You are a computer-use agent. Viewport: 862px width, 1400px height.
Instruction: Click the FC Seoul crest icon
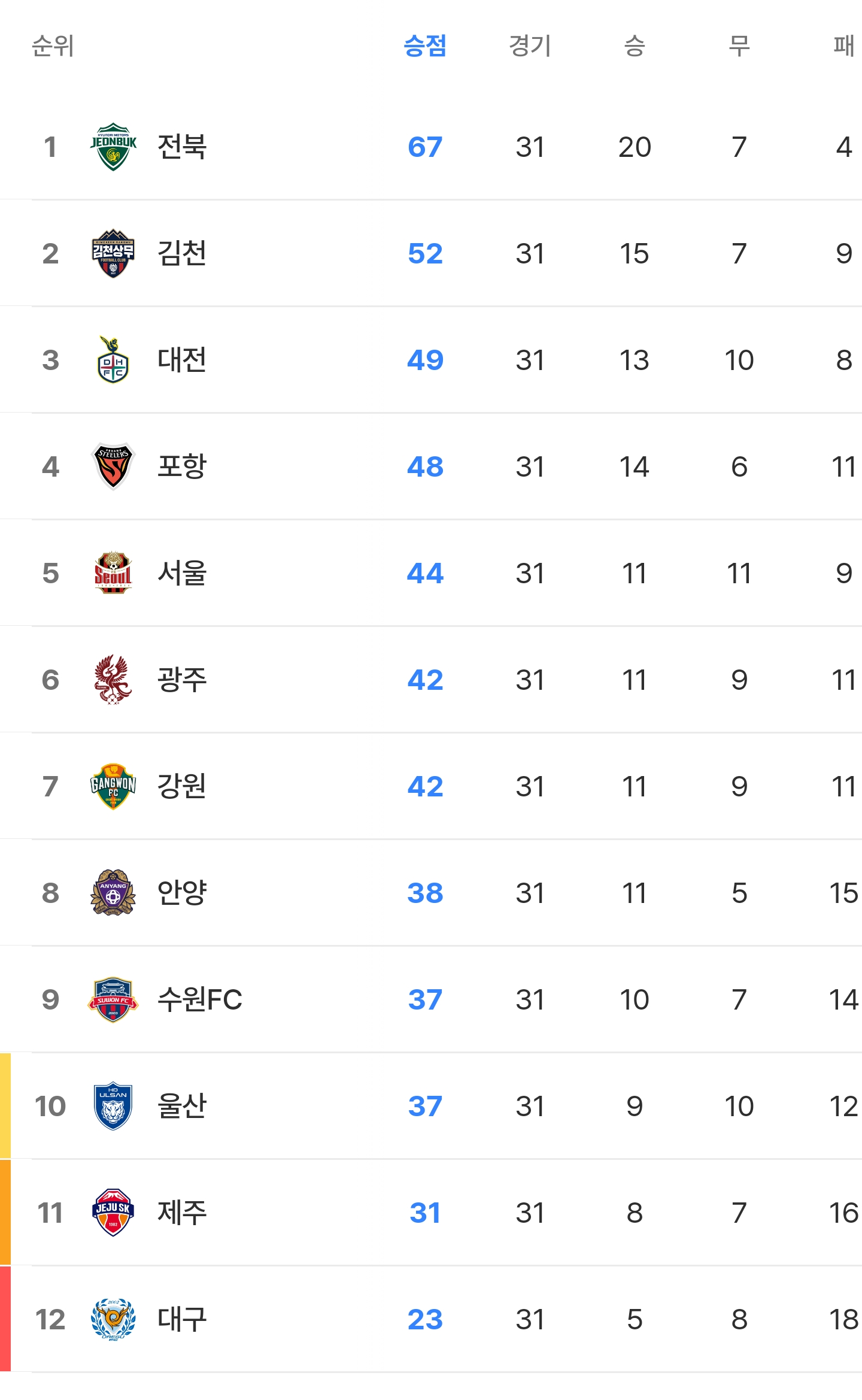113,573
